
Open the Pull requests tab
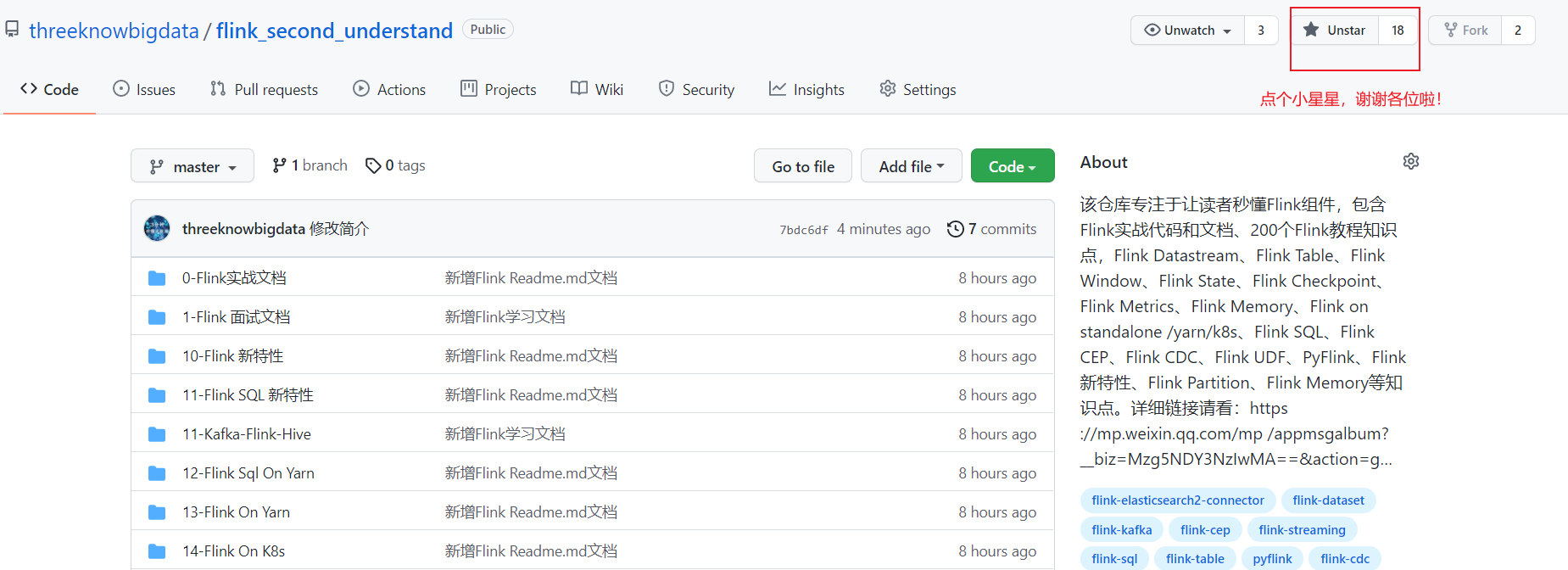click(x=264, y=89)
